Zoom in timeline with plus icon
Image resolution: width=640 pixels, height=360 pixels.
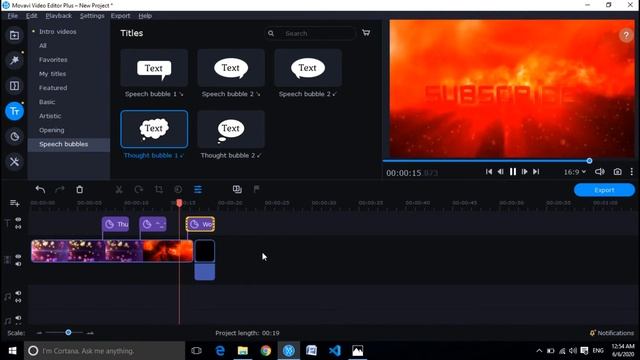(x=90, y=333)
